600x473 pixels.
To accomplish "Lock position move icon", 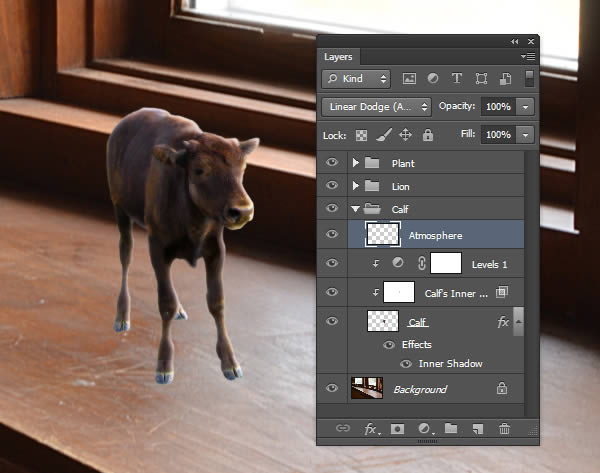I will click(405, 135).
